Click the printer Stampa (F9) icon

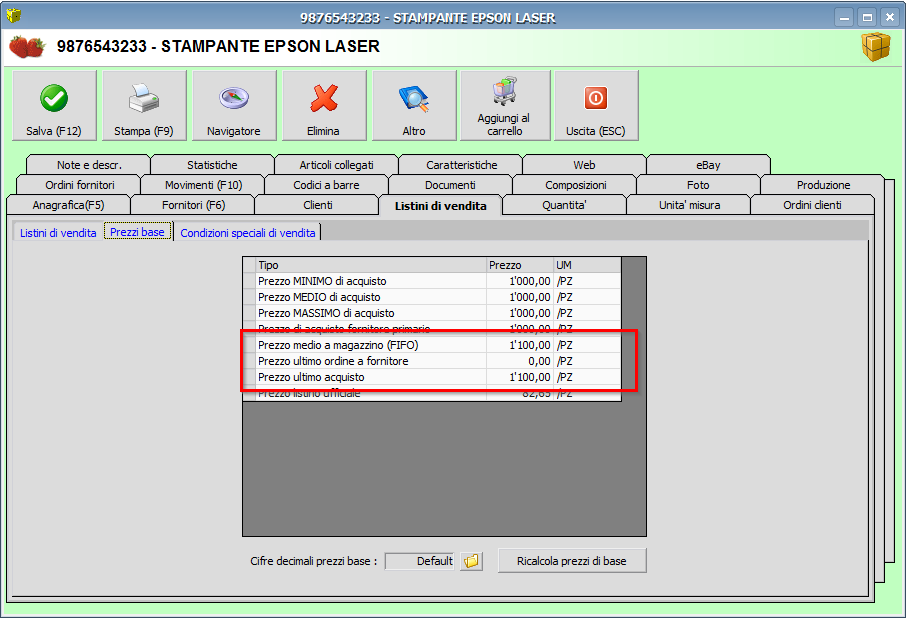coord(143,98)
